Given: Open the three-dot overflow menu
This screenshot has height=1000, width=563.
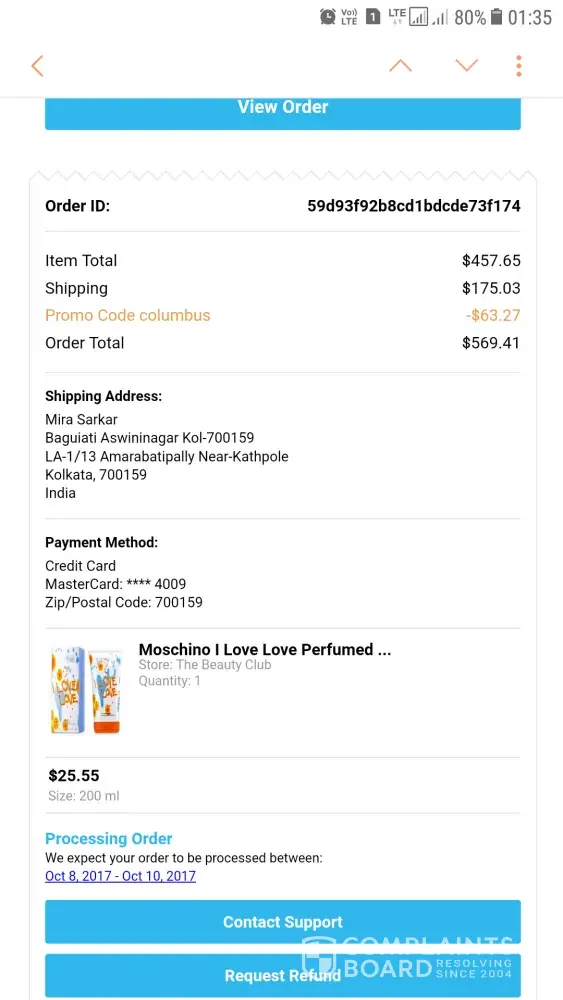Looking at the screenshot, I should click(x=518, y=66).
